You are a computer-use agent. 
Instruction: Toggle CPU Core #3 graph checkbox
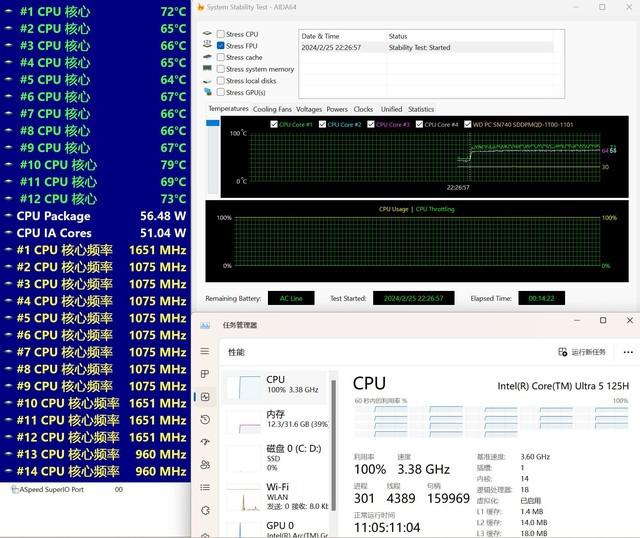[371, 124]
